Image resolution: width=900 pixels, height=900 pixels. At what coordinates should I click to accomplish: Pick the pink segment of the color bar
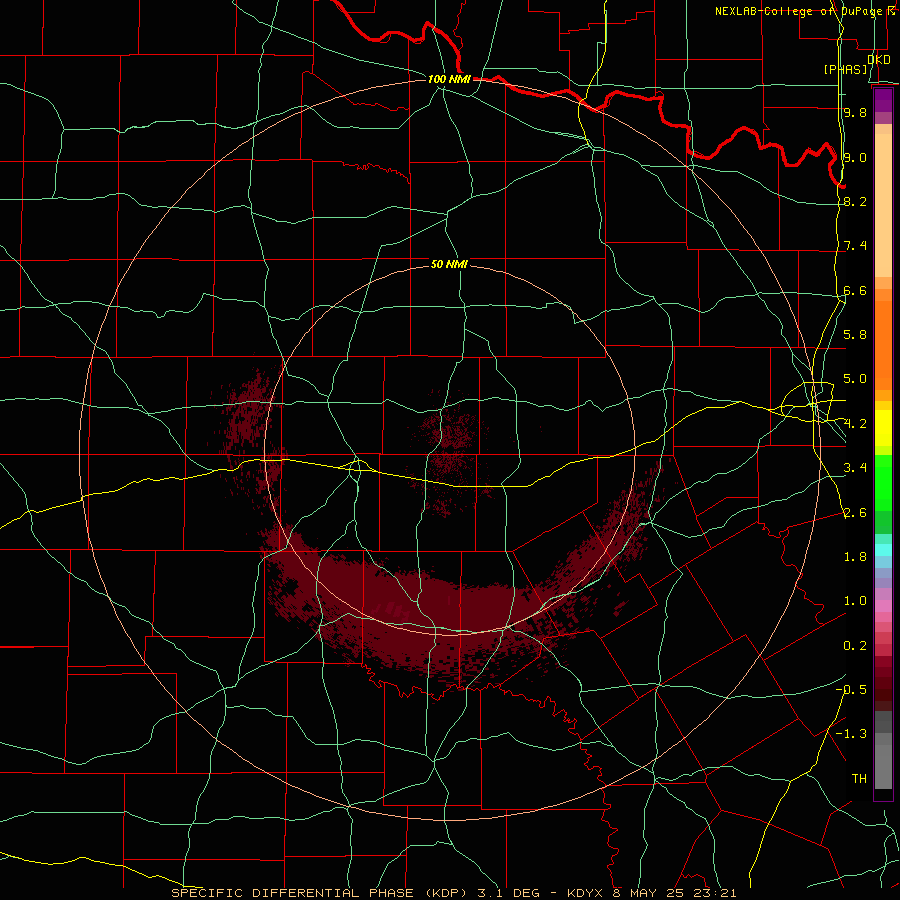[883, 606]
